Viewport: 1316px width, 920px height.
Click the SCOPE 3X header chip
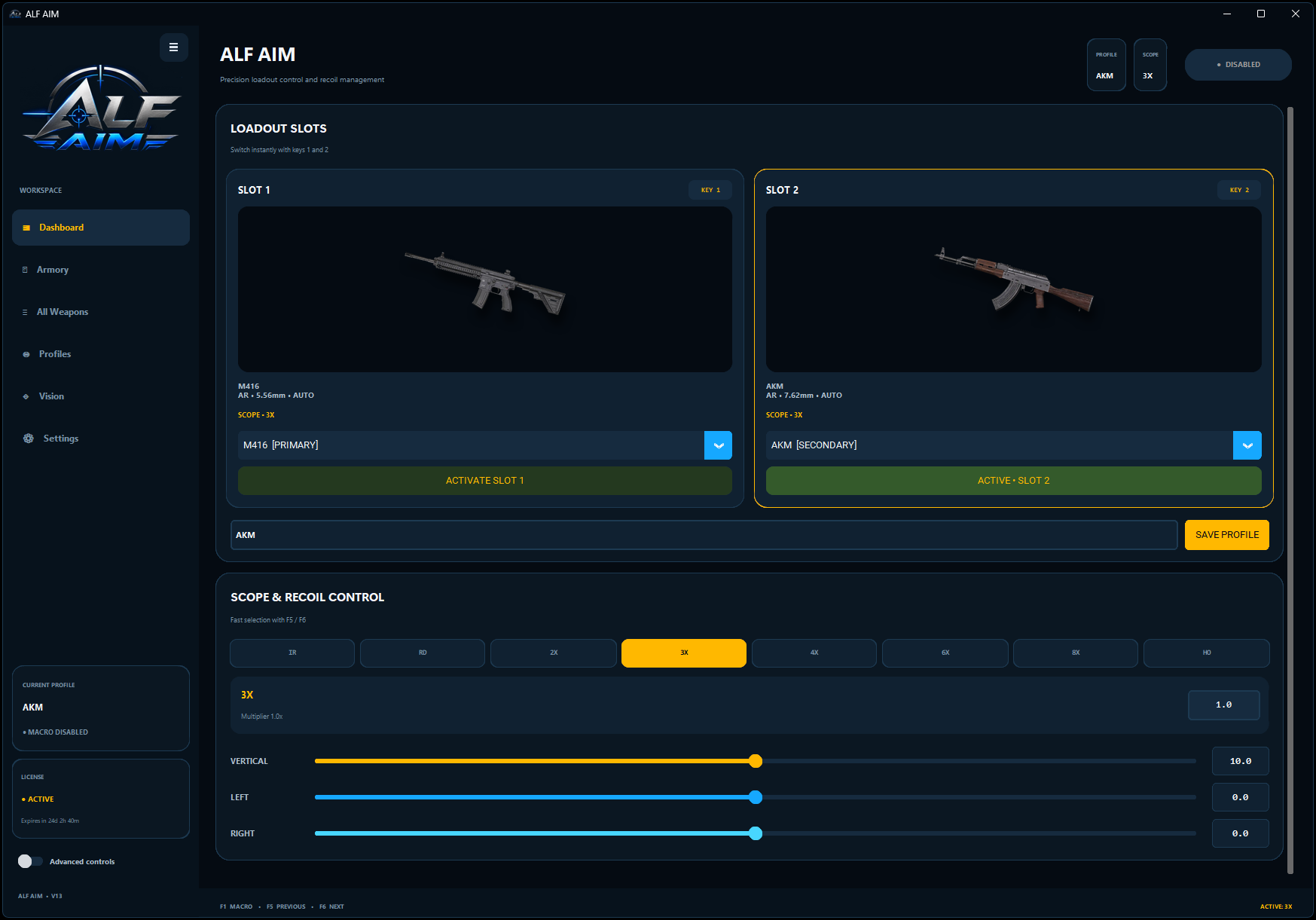tap(1150, 65)
